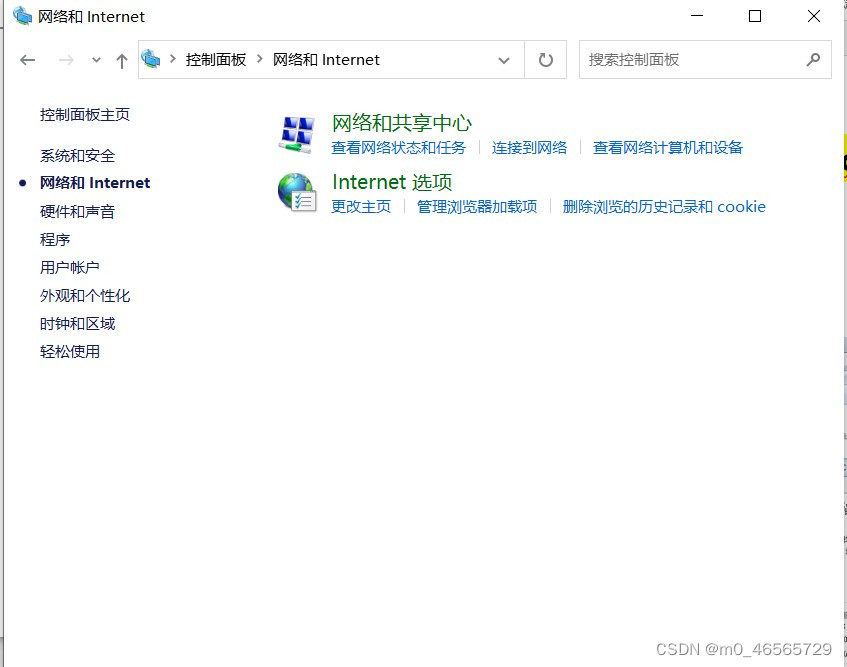
Task: Click 更改主页 link
Action: tap(361, 206)
